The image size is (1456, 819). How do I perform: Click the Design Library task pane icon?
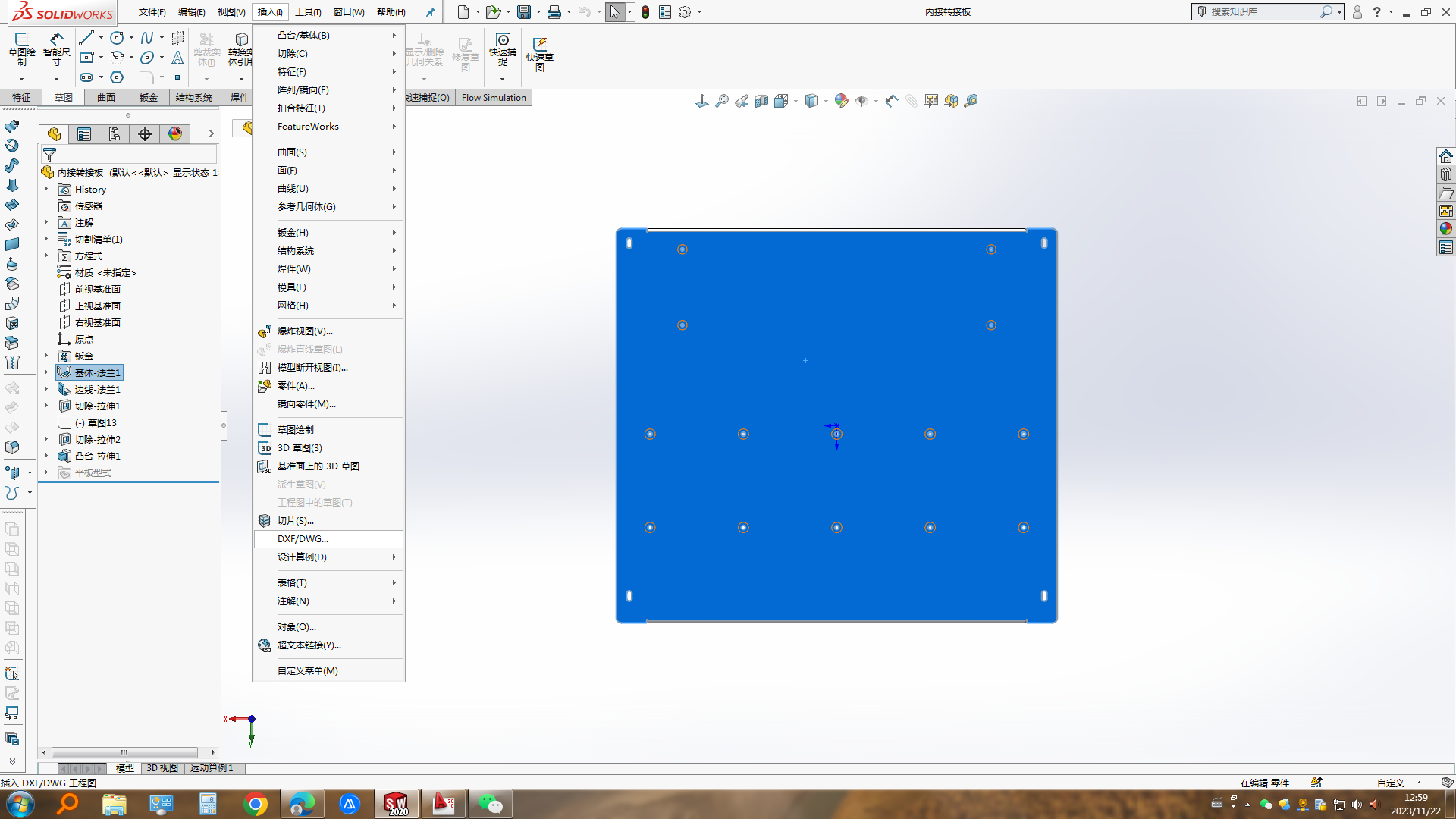[1446, 174]
